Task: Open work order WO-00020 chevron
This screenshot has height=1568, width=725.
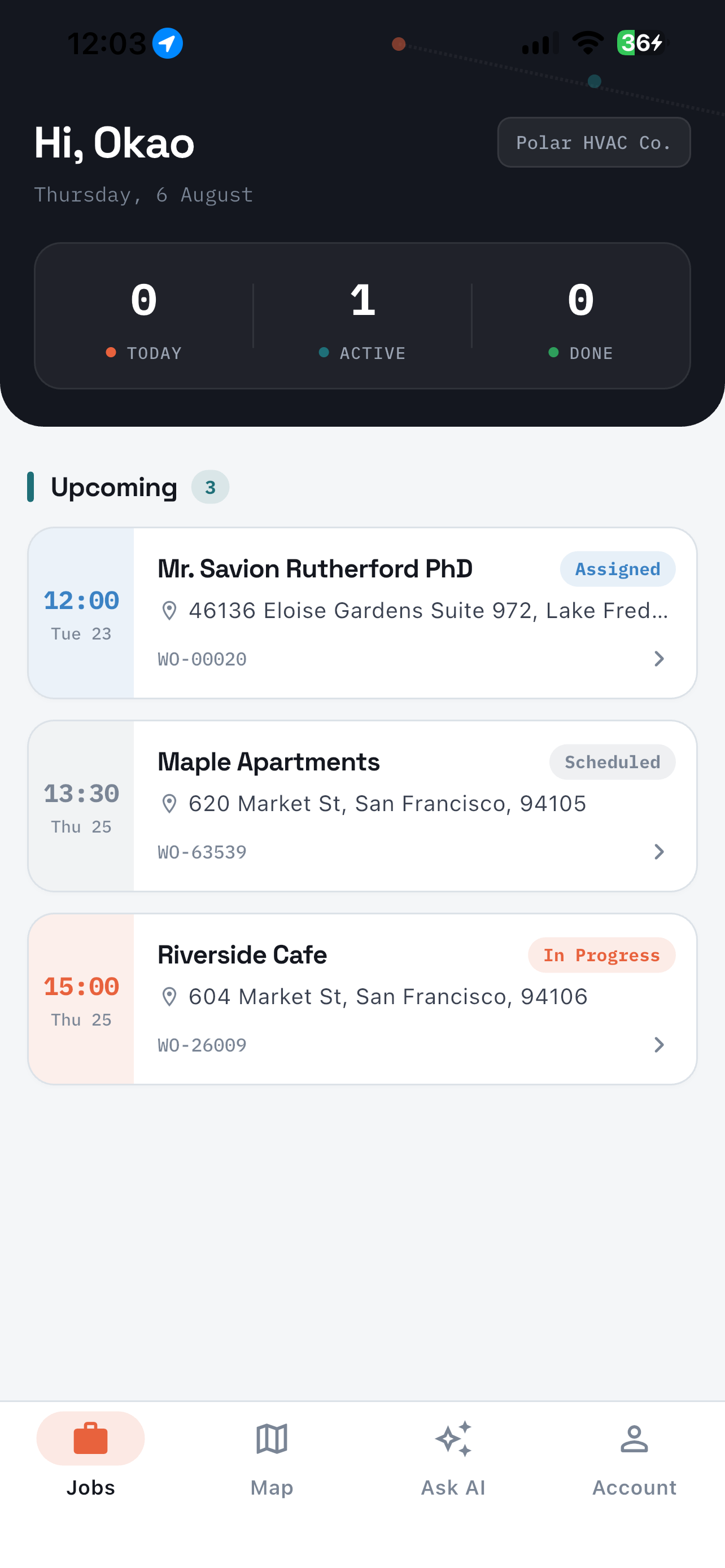Action: pos(658,659)
